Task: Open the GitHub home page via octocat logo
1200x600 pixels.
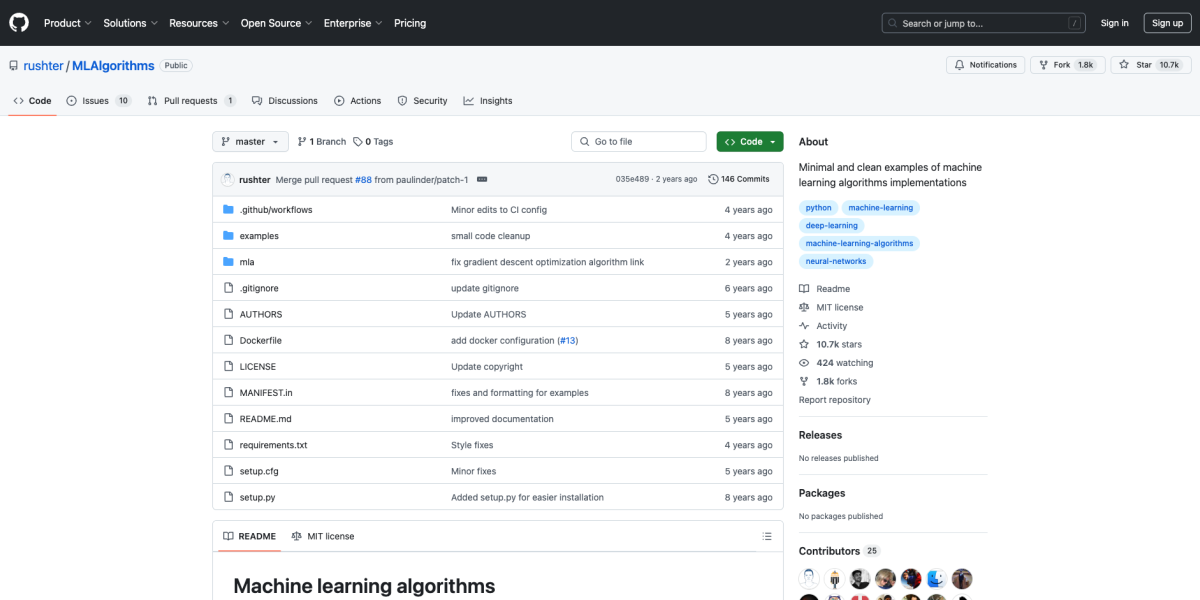Action: 18,22
